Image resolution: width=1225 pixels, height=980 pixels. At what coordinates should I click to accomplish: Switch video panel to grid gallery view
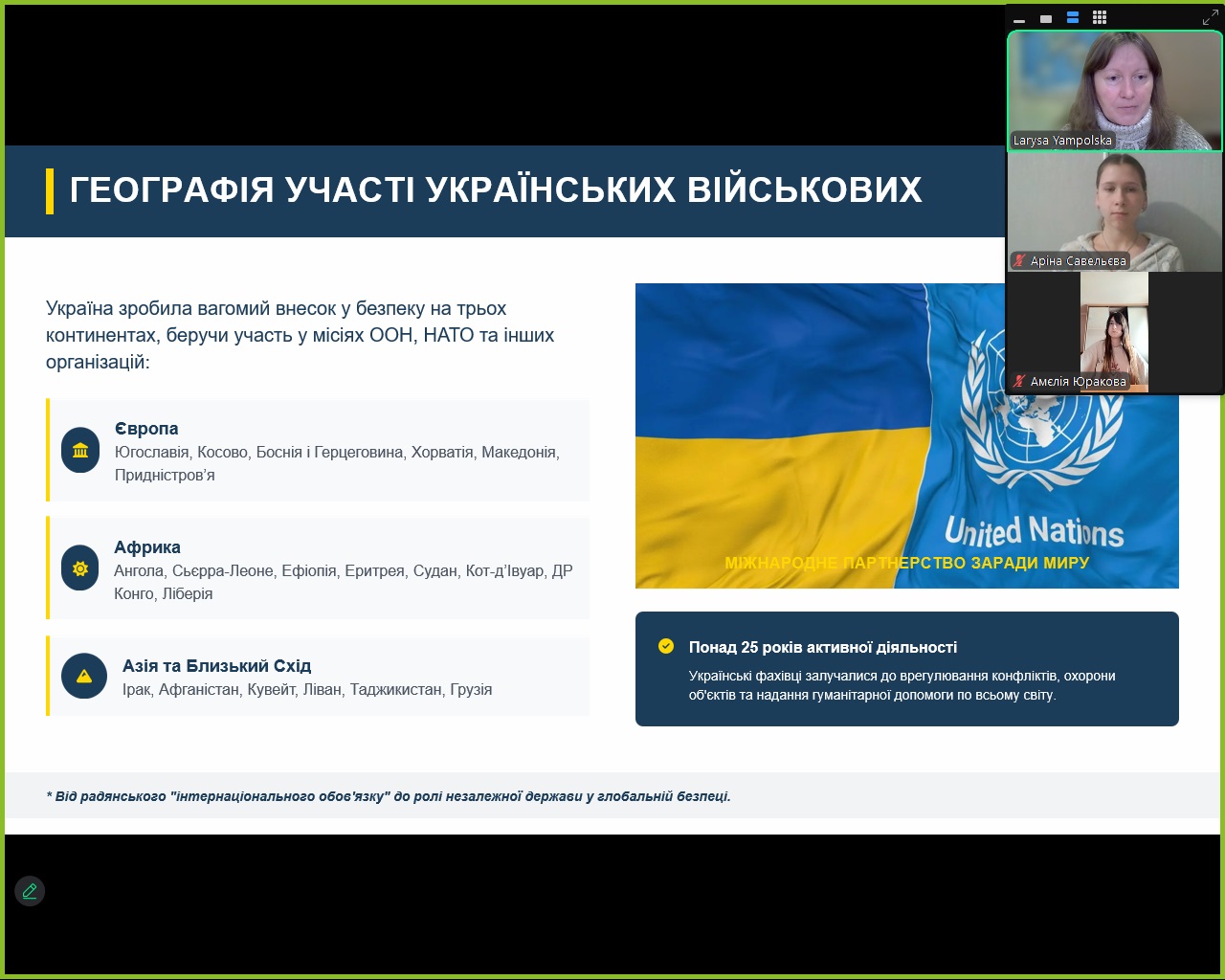(x=1100, y=18)
